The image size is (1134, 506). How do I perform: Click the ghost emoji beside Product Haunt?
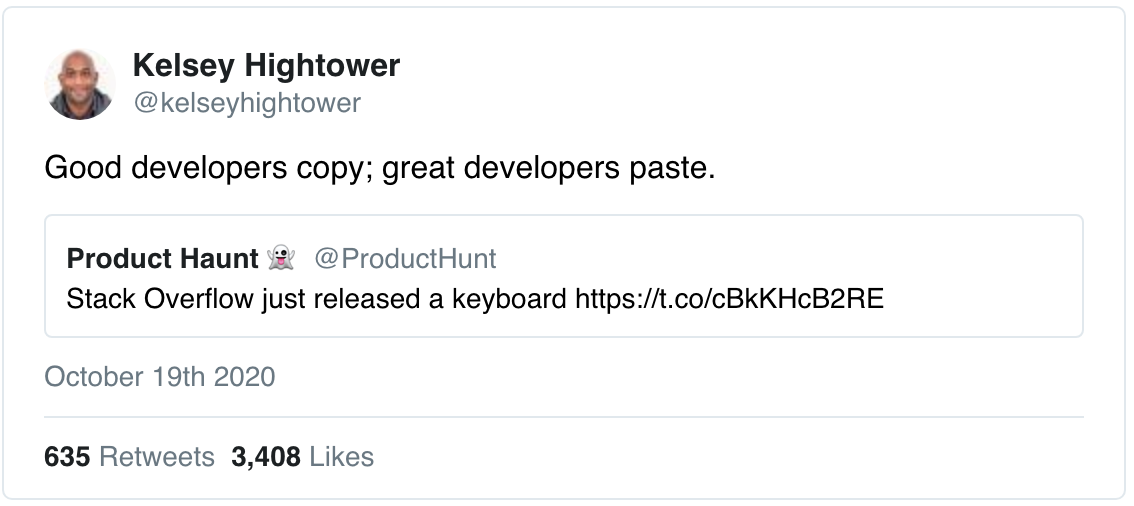coord(281,259)
